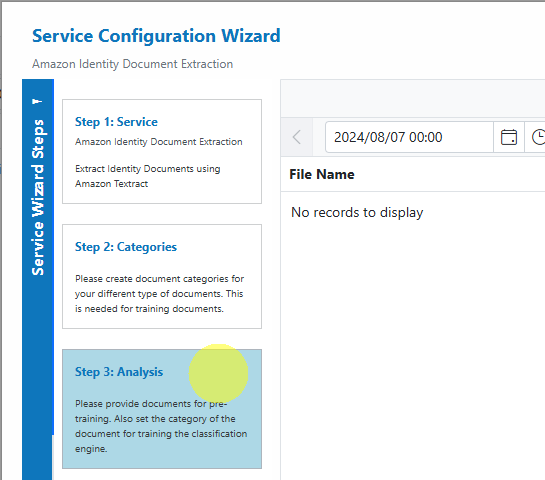
Task: Open the calendar date picker icon
Action: (x=509, y=137)
